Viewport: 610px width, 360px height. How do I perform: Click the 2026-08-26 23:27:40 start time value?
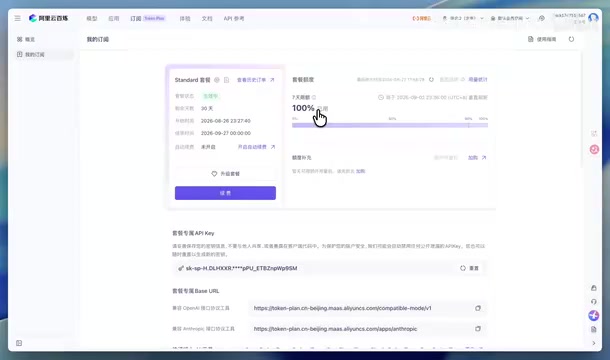click(x=226, y=121)
